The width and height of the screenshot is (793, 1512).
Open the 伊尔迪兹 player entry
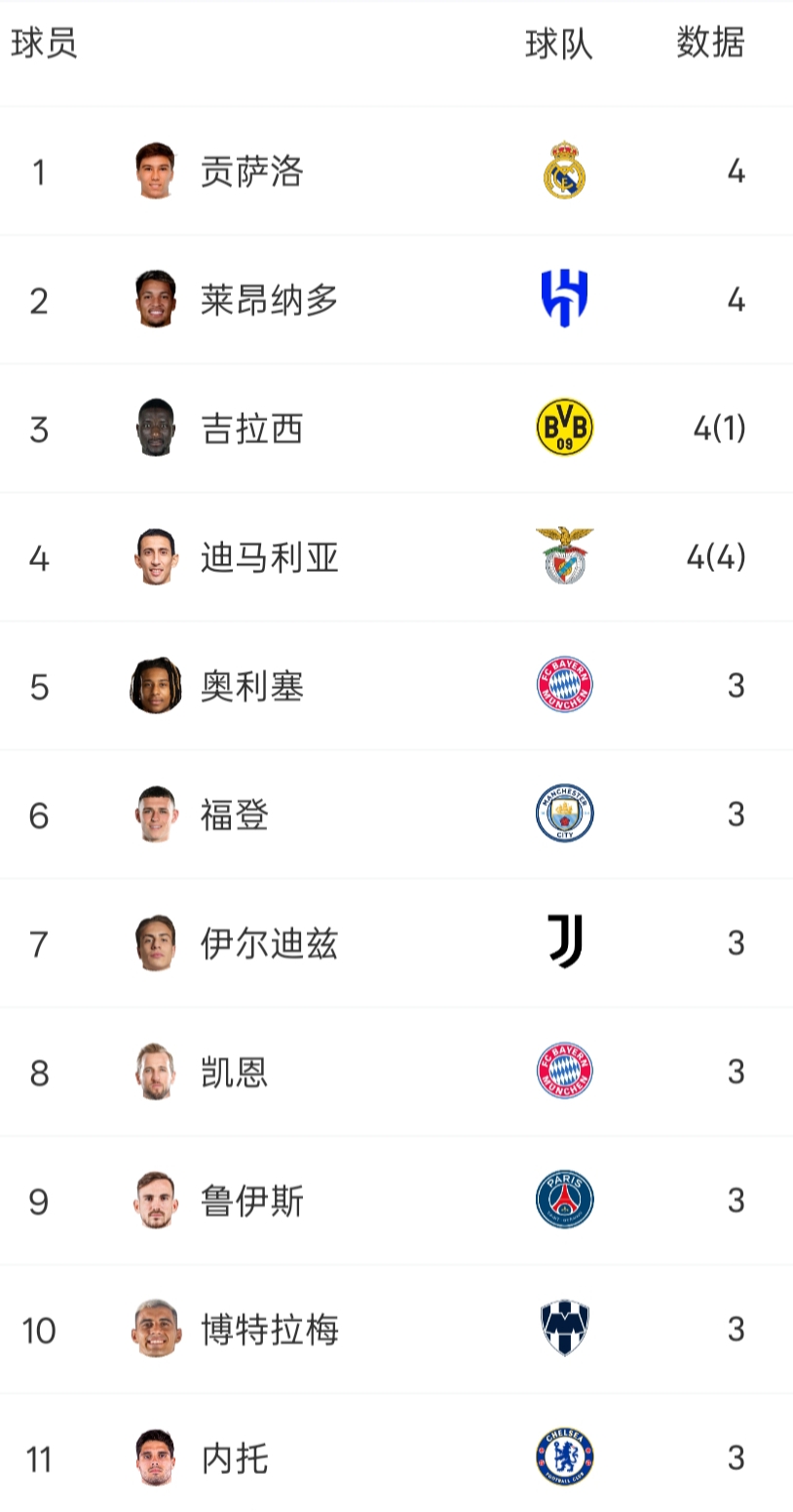(x=270, y=943)
